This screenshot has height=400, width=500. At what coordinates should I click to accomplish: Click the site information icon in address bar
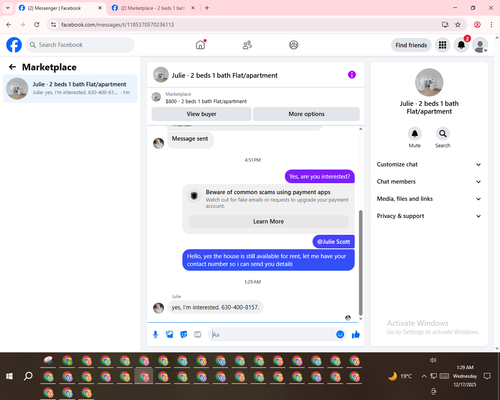pos(53,25)
